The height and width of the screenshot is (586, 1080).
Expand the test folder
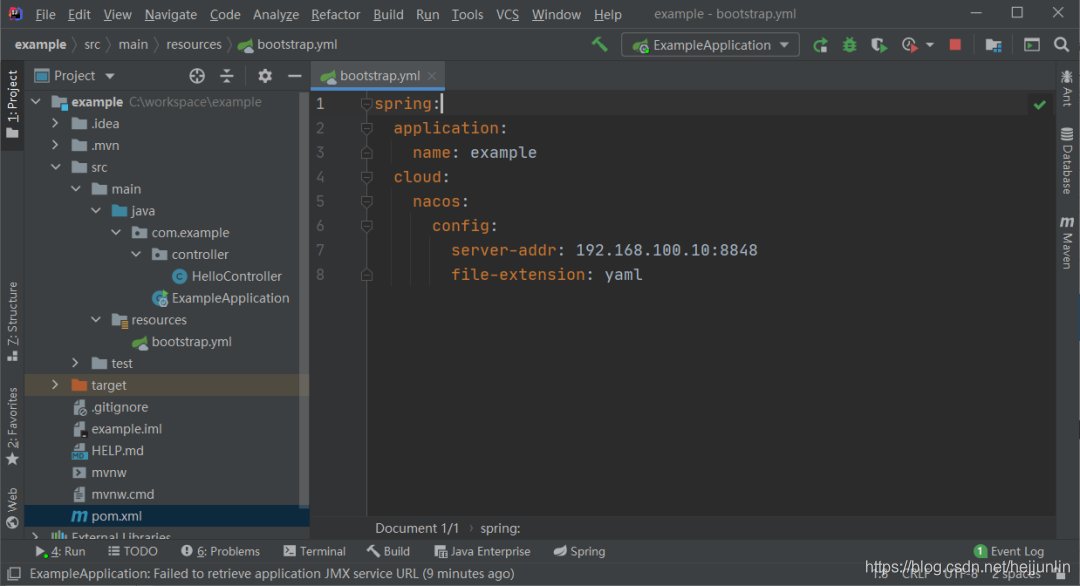pyautogui.click(x=76, y=364)
